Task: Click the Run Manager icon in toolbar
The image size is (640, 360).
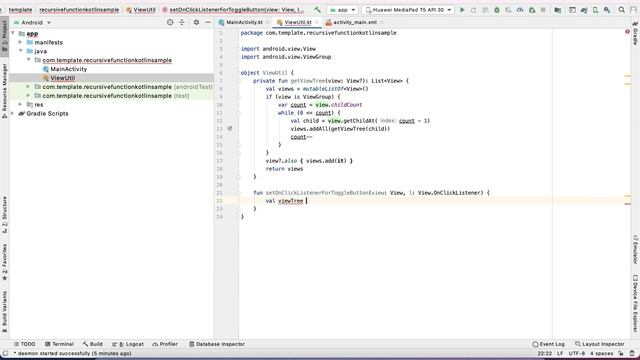Action: point(572,9)
